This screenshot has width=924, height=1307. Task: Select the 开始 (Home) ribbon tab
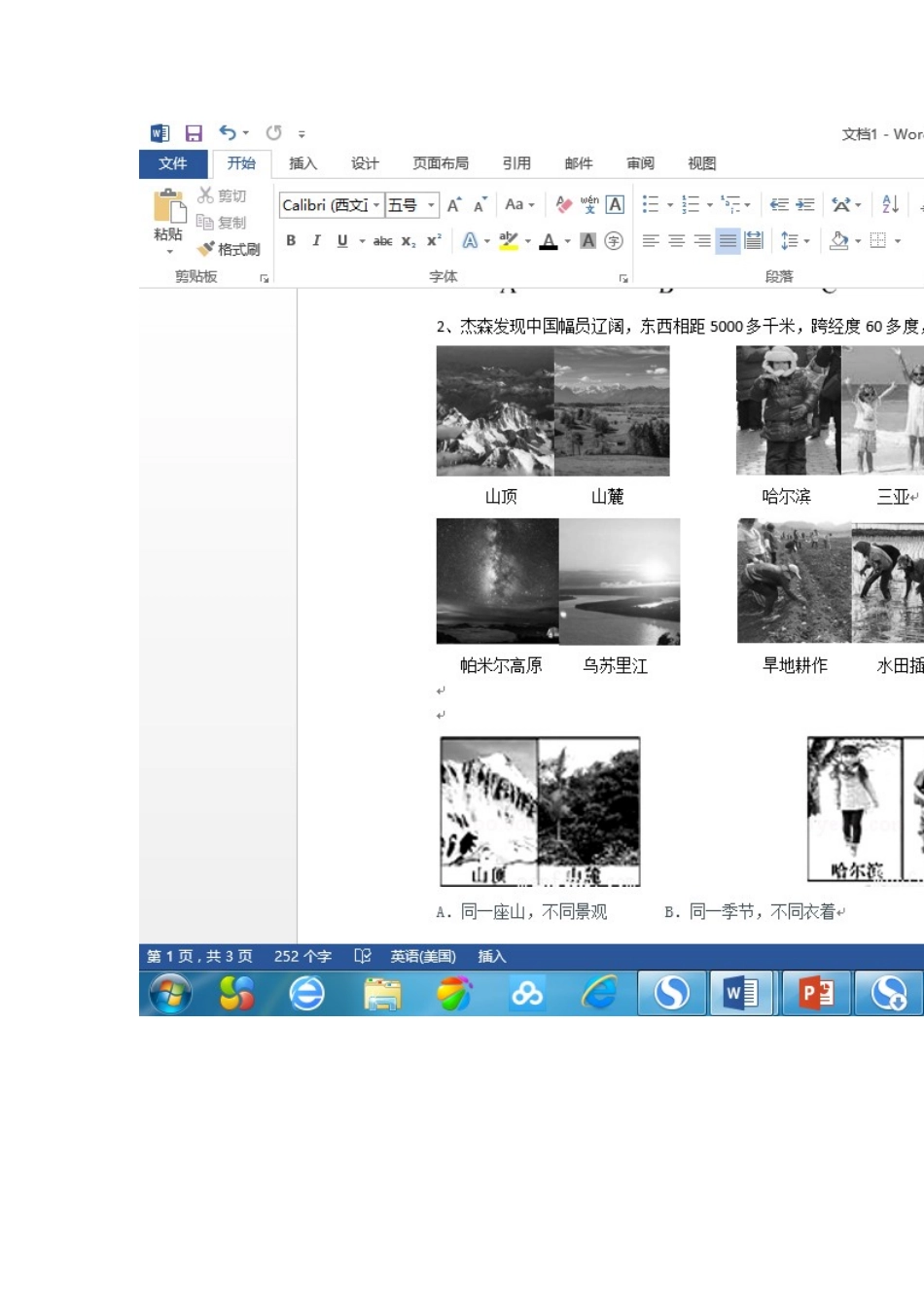(241, 163)
